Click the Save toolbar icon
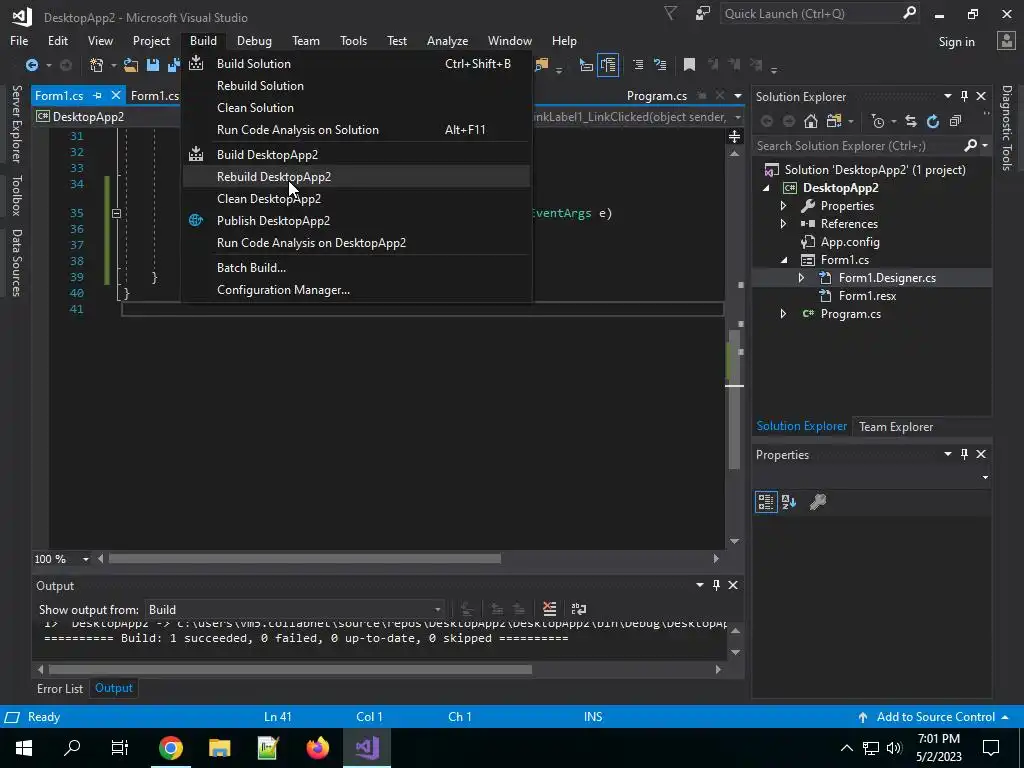Image resolution: width=1024 pixels, height=768 pixels. point(153,65)
